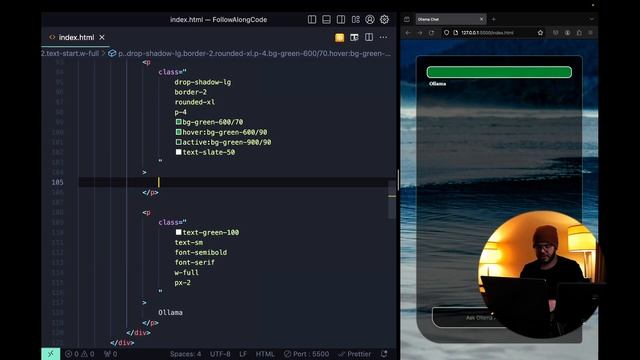The height and width of the screenshot is (360, 640).
Task: Click the hover:bg-green-600/90 color swatch
Action: point(178,132)
